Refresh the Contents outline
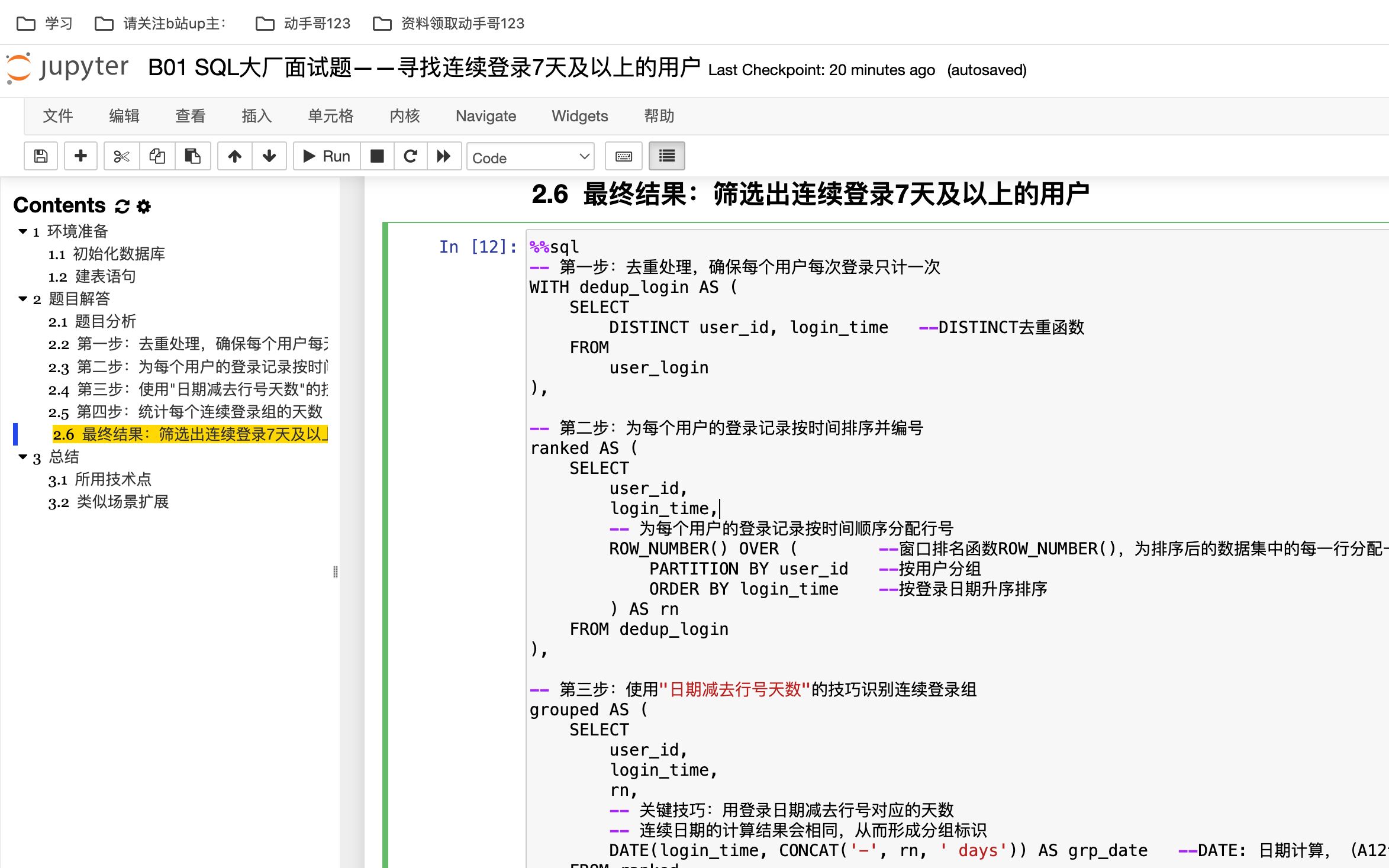Image resolution: width=1389 pixels, height=868 pixels. (x=121, y=206)
